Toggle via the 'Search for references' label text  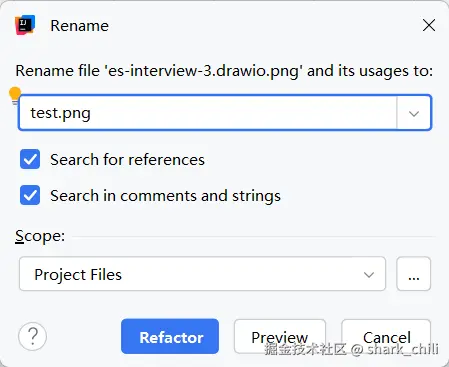[x=127, y=160]
